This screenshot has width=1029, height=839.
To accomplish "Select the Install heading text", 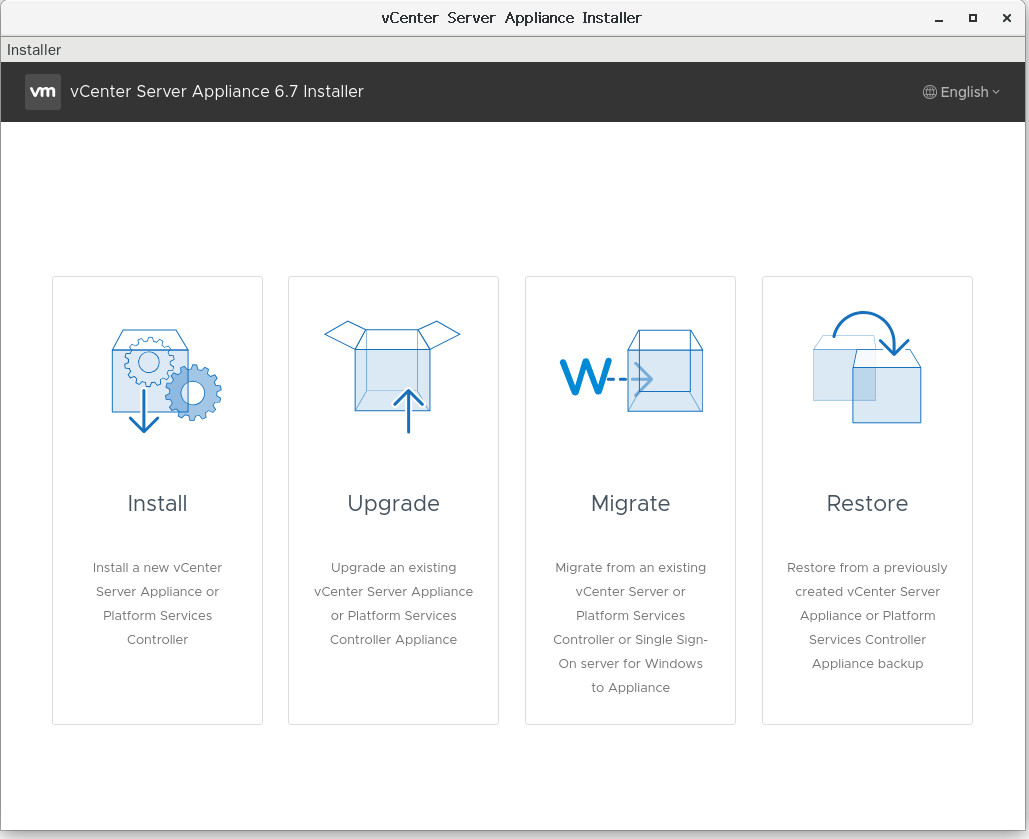I will click(x=158, y=504).
